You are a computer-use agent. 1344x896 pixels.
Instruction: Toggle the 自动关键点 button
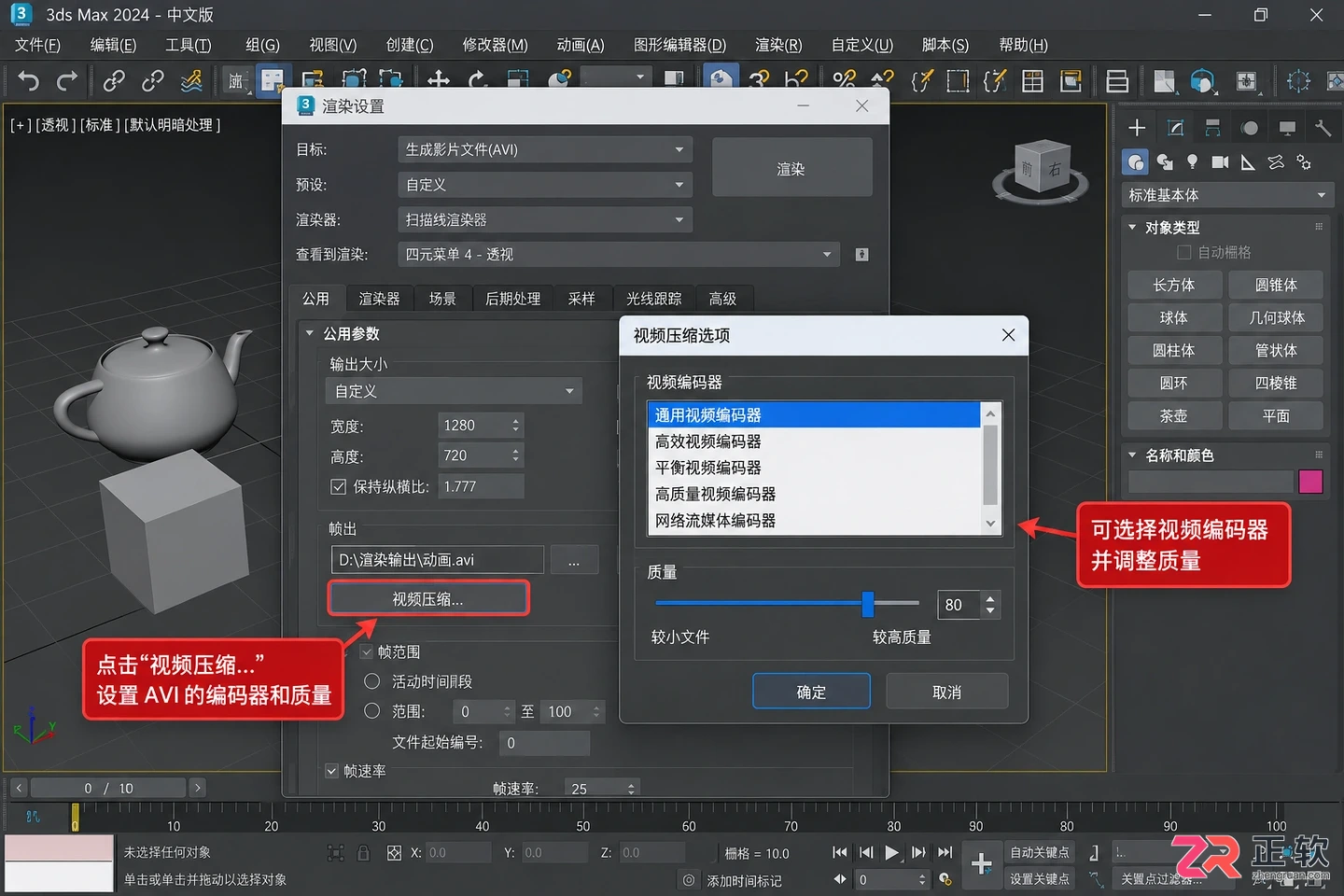point(1040,852)
